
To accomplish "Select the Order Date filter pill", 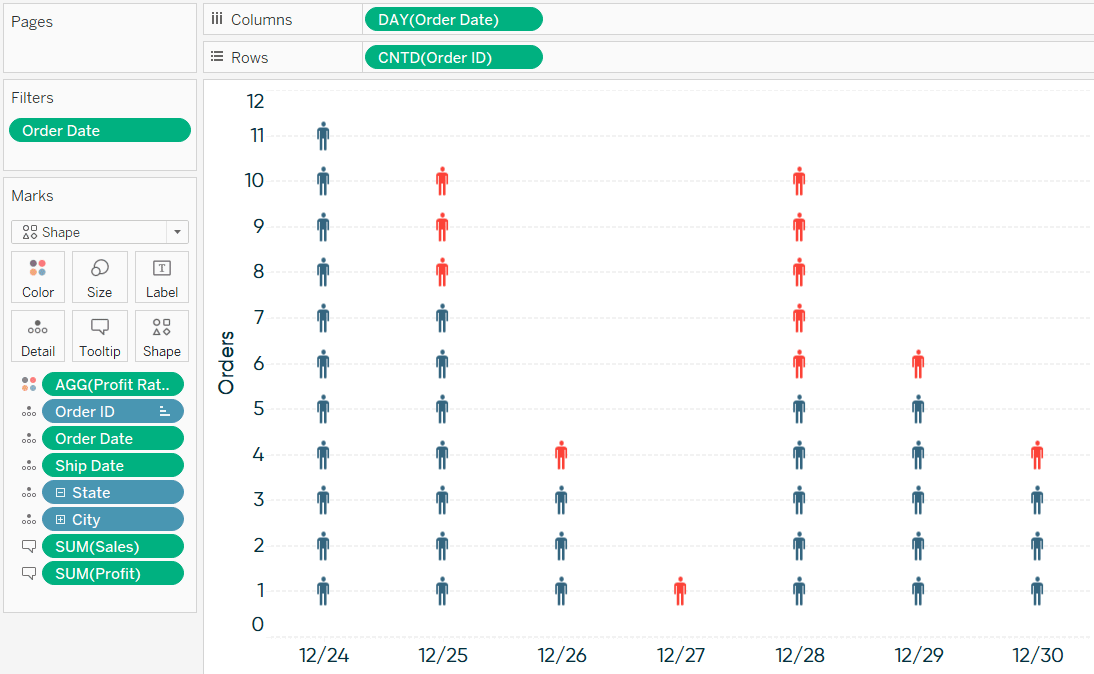I will click(x=100, y=130).
